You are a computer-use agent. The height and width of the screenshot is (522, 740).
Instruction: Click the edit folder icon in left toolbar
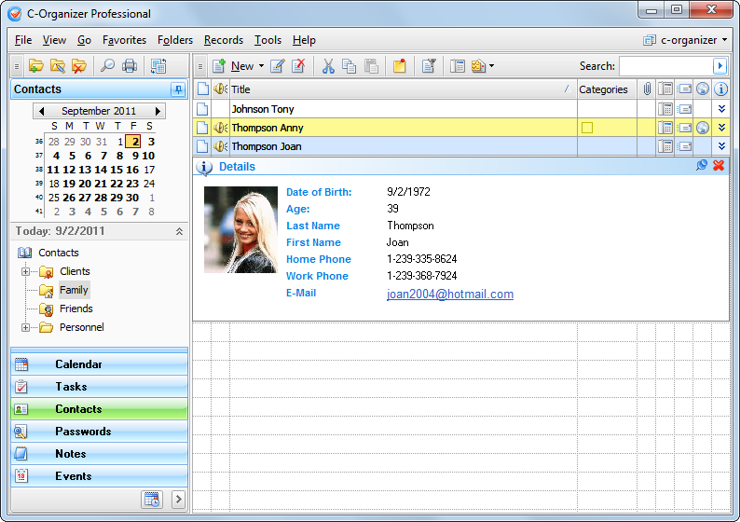coord(58,66)
